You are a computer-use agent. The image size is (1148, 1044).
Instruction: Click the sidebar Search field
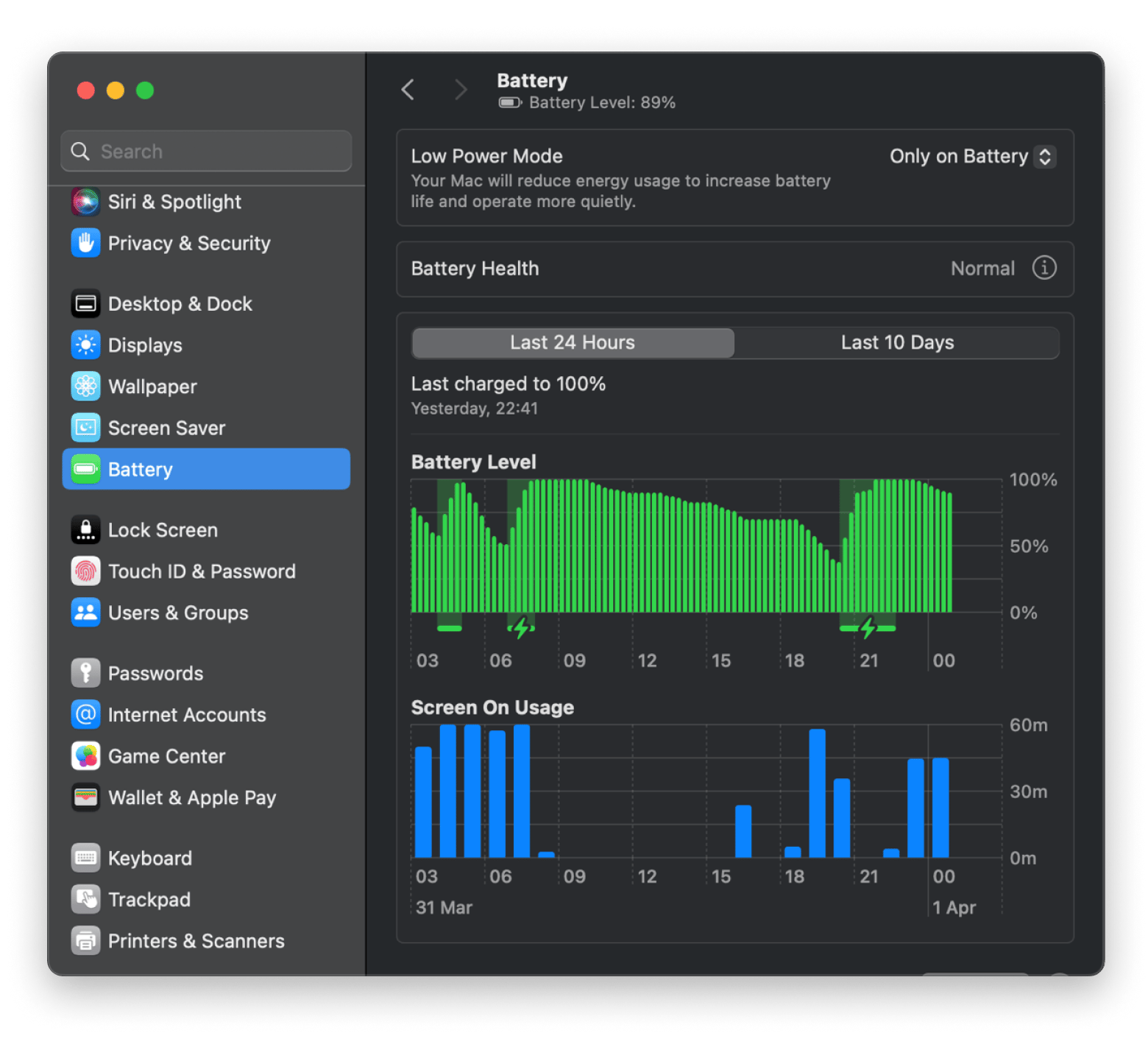point(206,151)
